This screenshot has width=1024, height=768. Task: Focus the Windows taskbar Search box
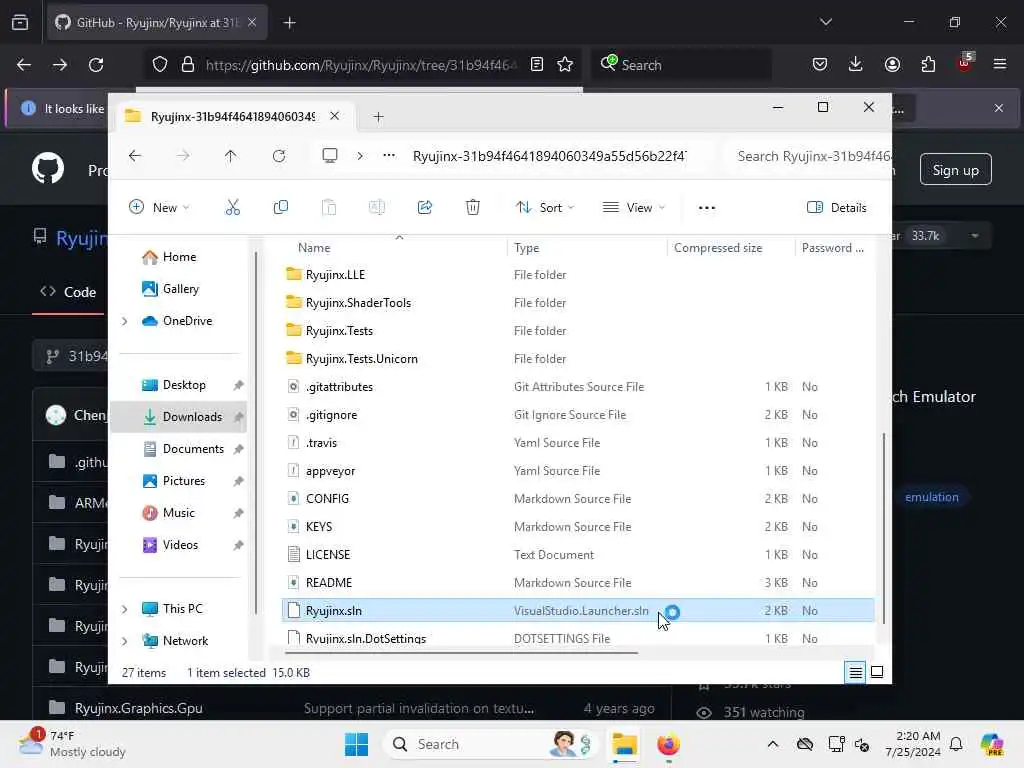(490, 744)
